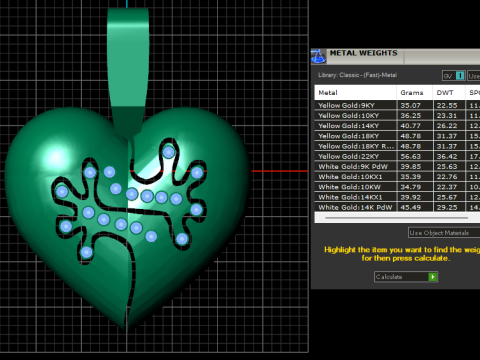Select the Yellow Gold:18KY R... row
Screen dimensions: 480x360
[x=397, y=146]
